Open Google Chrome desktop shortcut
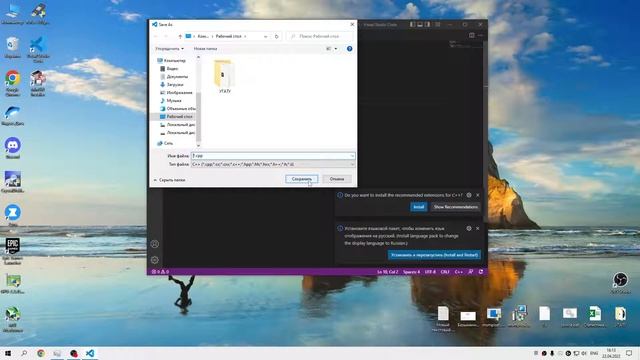The image size is (640, 360). tap(13, 83)
